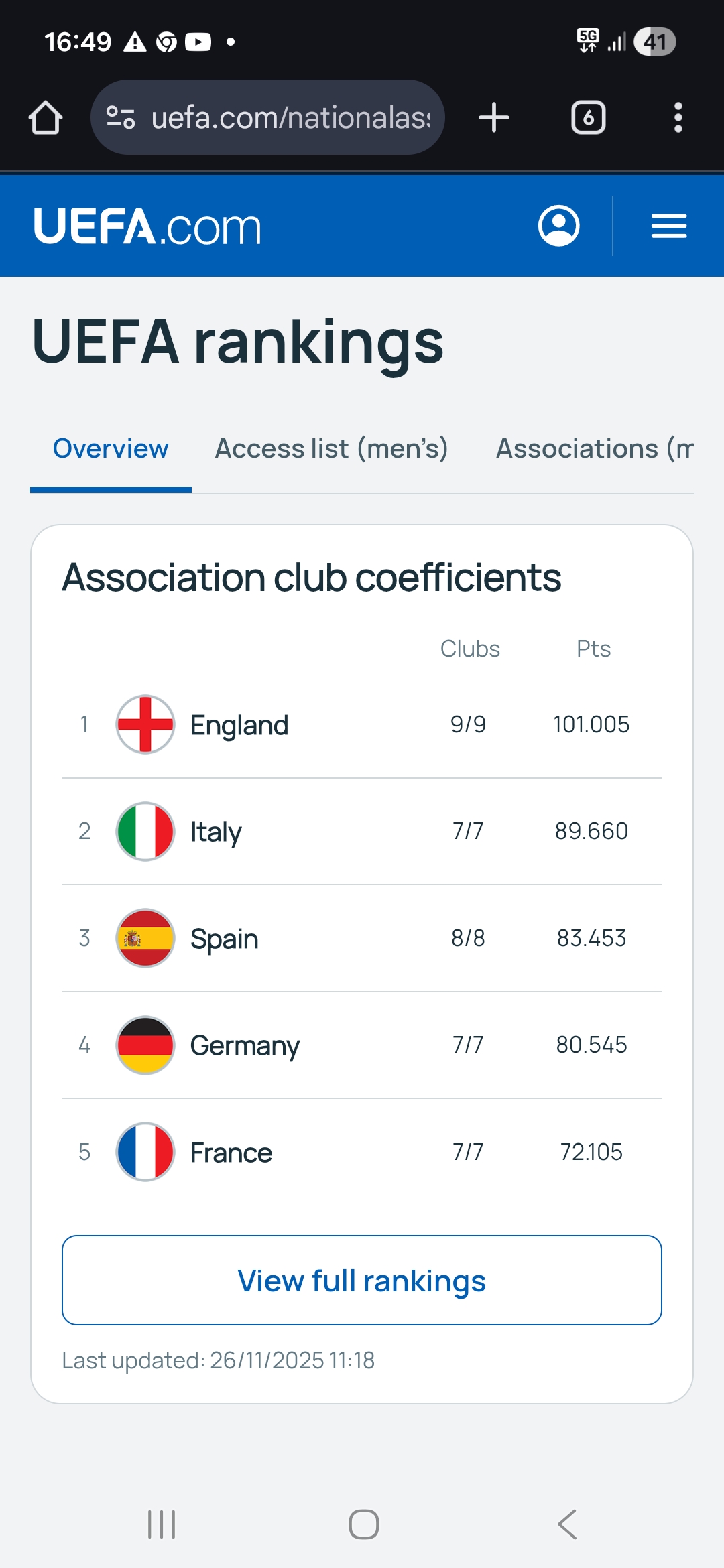The image size is (724, 1568).
Task: Open a new tab with plus icon
Action: [x=494, y=118]
